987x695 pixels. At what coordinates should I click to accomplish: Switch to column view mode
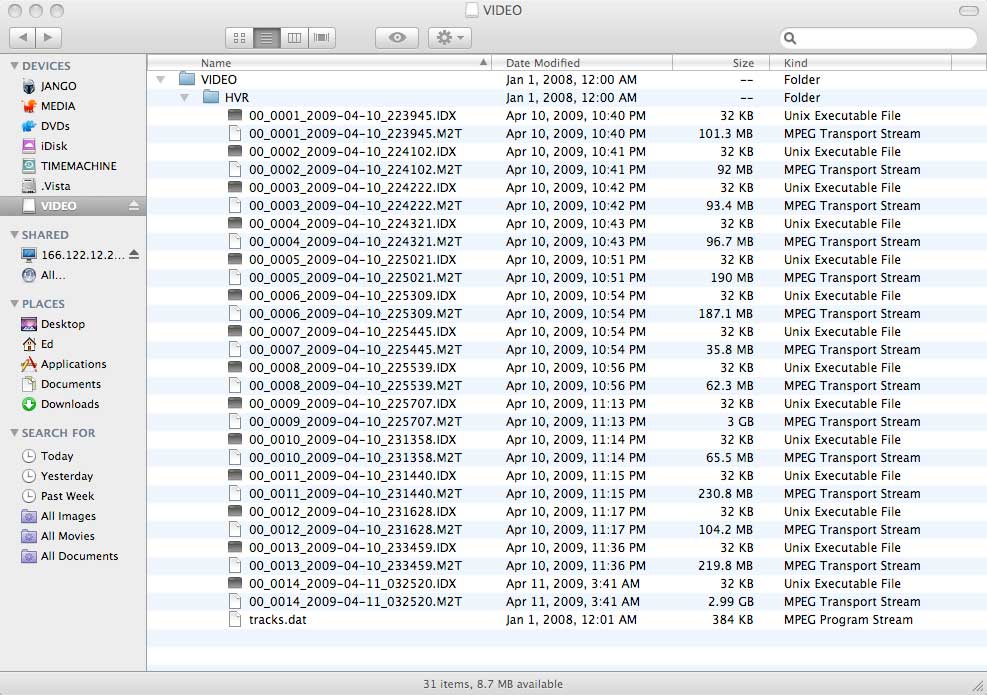click(294, 38)
